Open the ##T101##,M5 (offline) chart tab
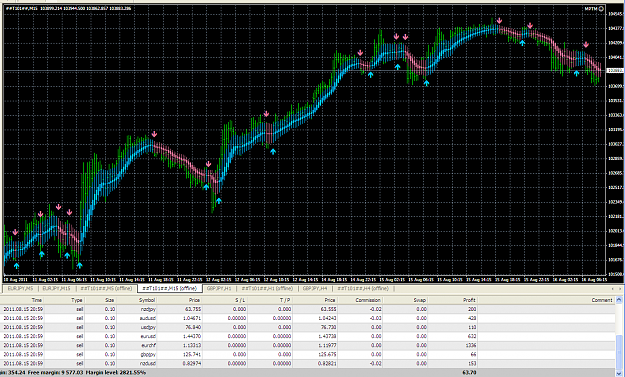Viewport: 625px width, 377px height. (x=106, y=288)
